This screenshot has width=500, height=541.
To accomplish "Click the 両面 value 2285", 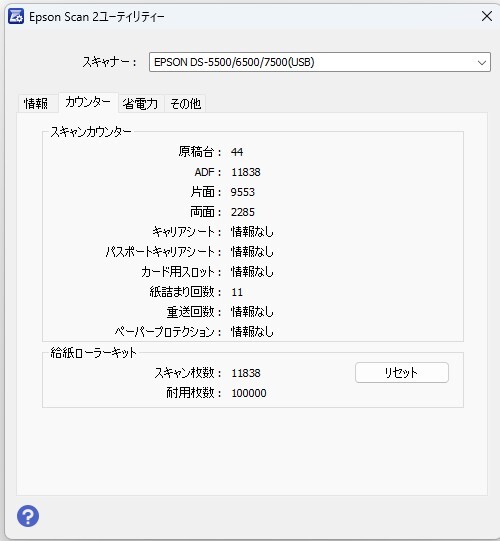I will coord(243,212).
